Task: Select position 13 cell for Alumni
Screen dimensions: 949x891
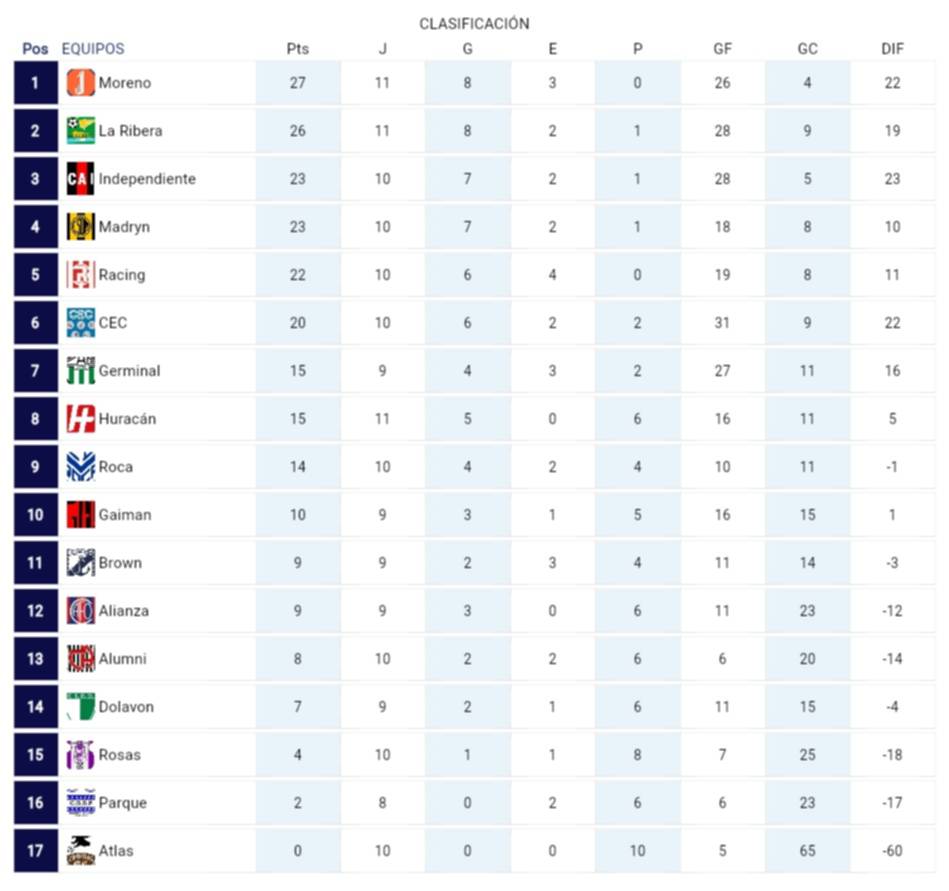Action: coord(35,659)
